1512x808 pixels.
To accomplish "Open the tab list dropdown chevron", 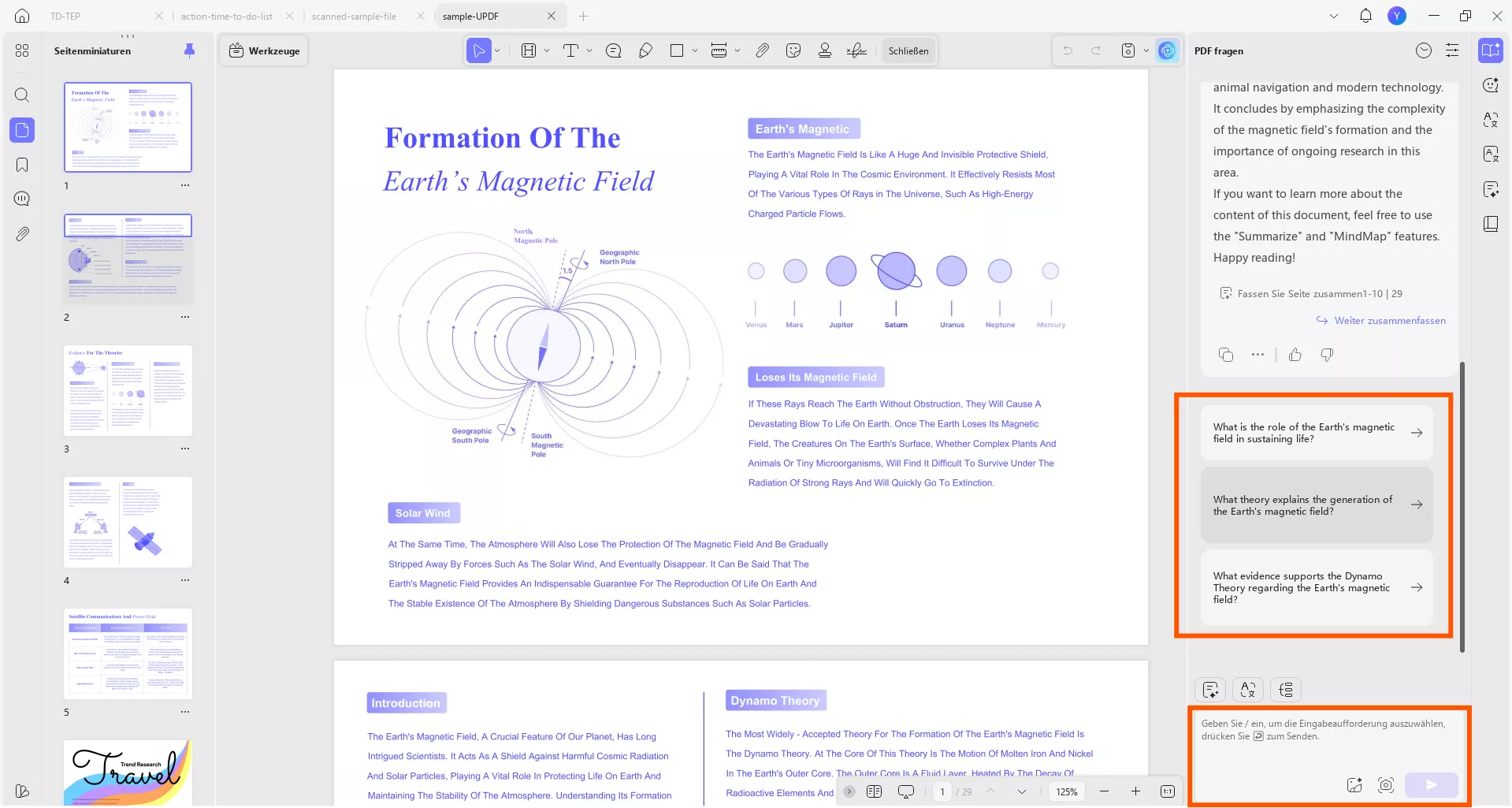I will [1334, 16].
